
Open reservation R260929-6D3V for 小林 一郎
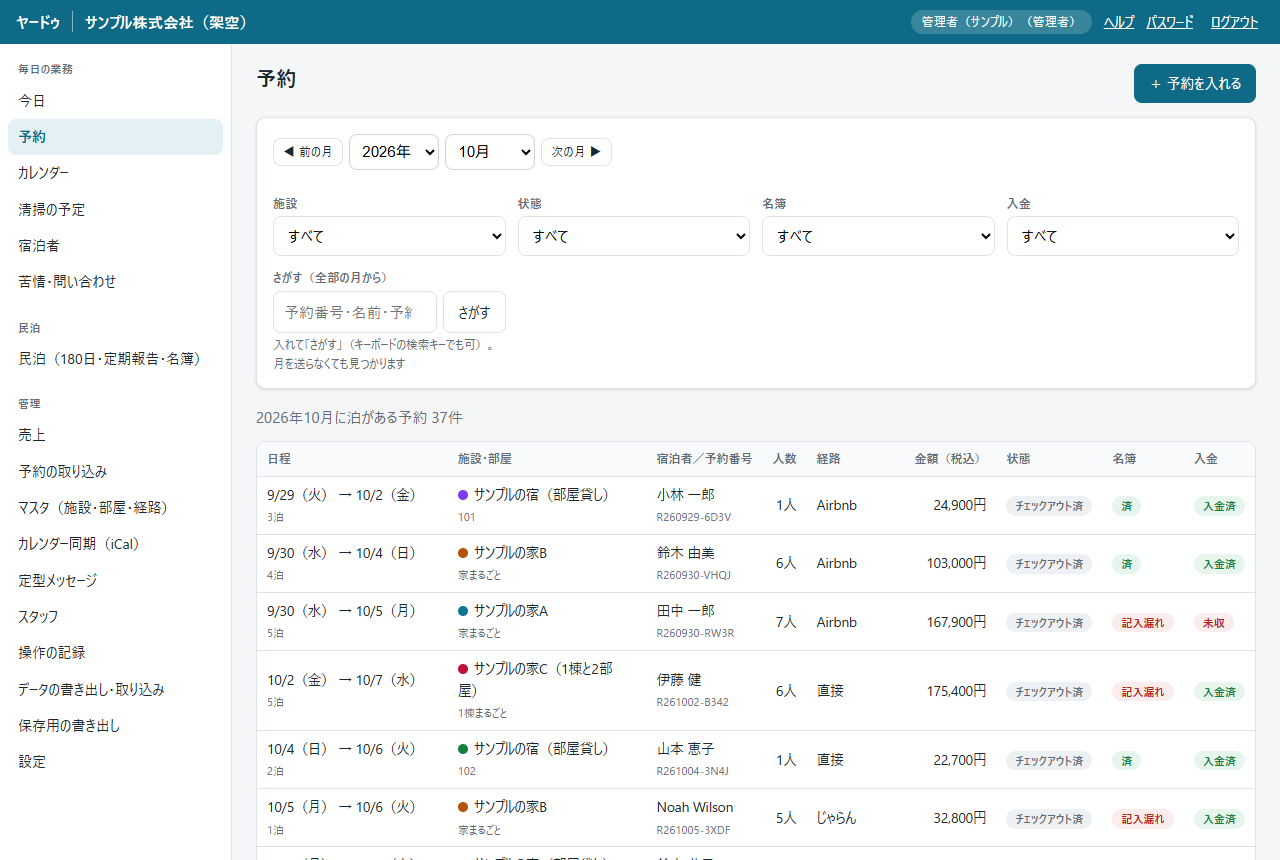click(755, 505)
